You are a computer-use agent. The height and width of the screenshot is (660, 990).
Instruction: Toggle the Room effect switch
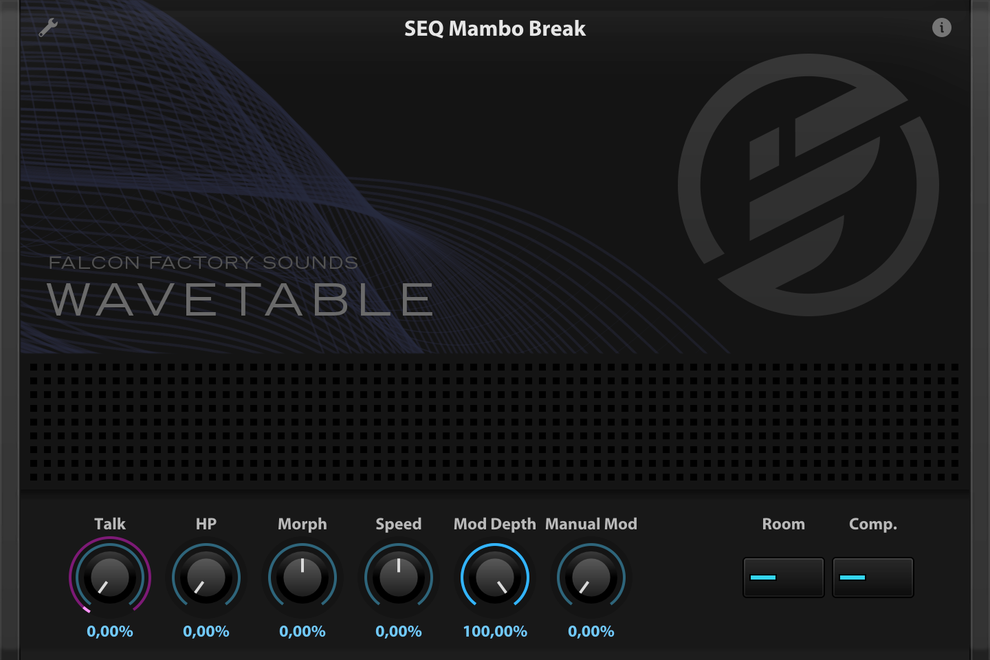pyautogui.click(x=784, y=577)
